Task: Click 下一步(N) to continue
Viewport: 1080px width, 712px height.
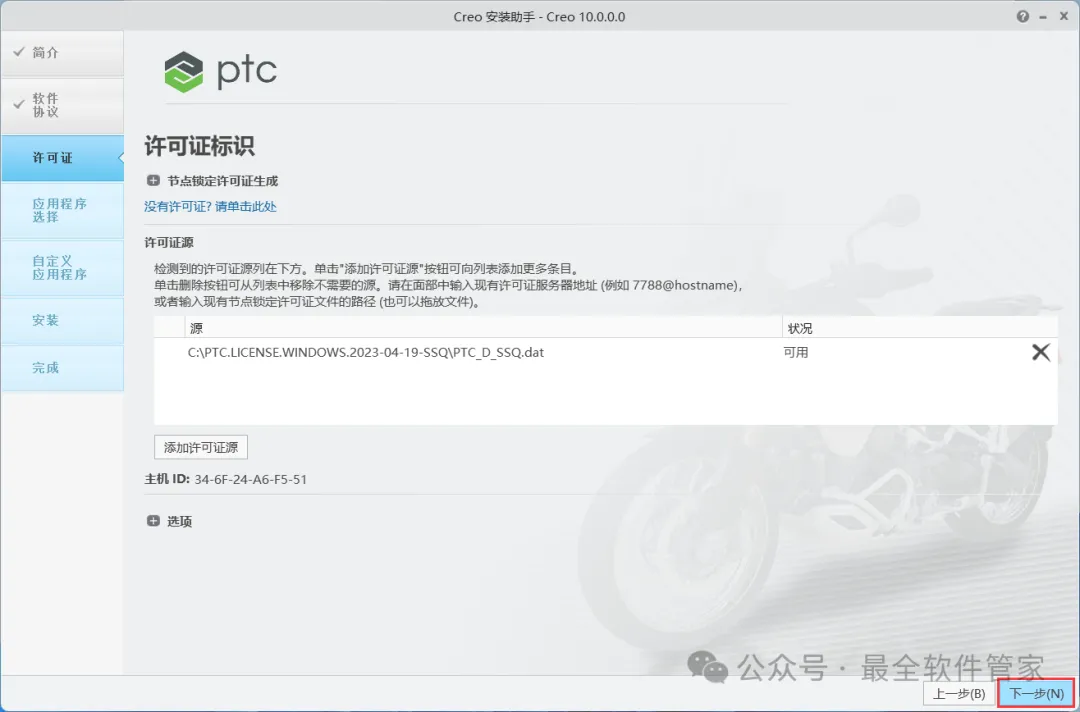Action: click(1037, 693)
